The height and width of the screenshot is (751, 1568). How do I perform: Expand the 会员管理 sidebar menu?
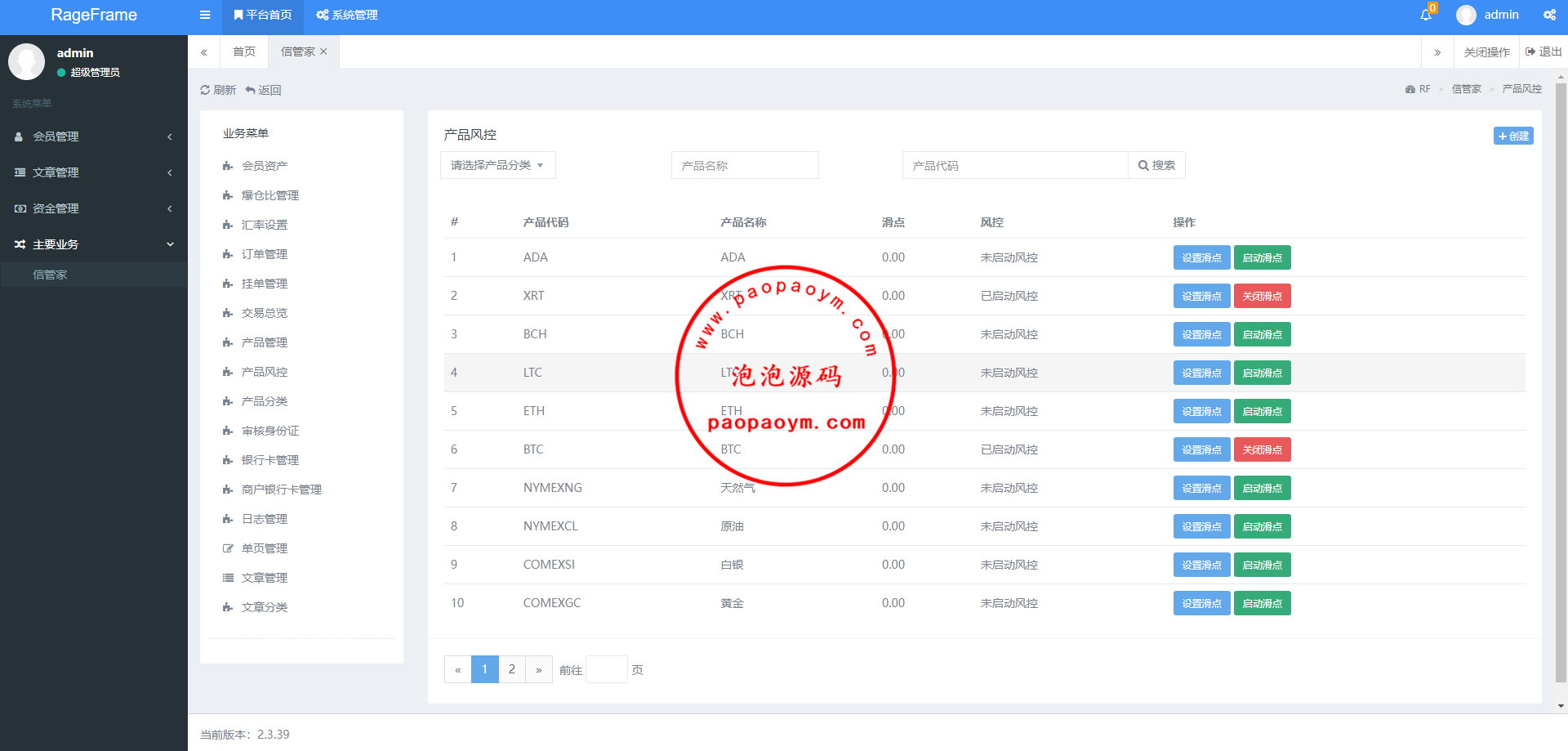click(x=93, y=136)
